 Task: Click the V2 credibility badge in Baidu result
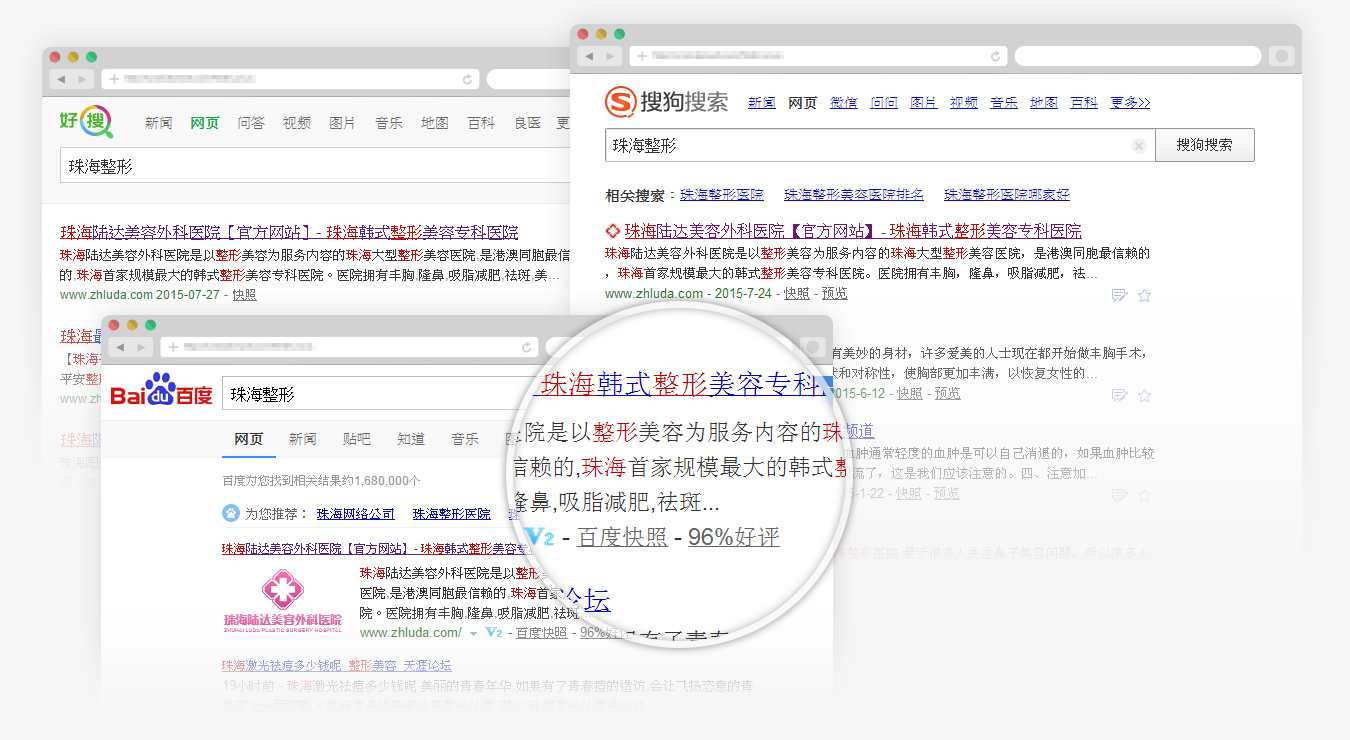tap(493, 633)
